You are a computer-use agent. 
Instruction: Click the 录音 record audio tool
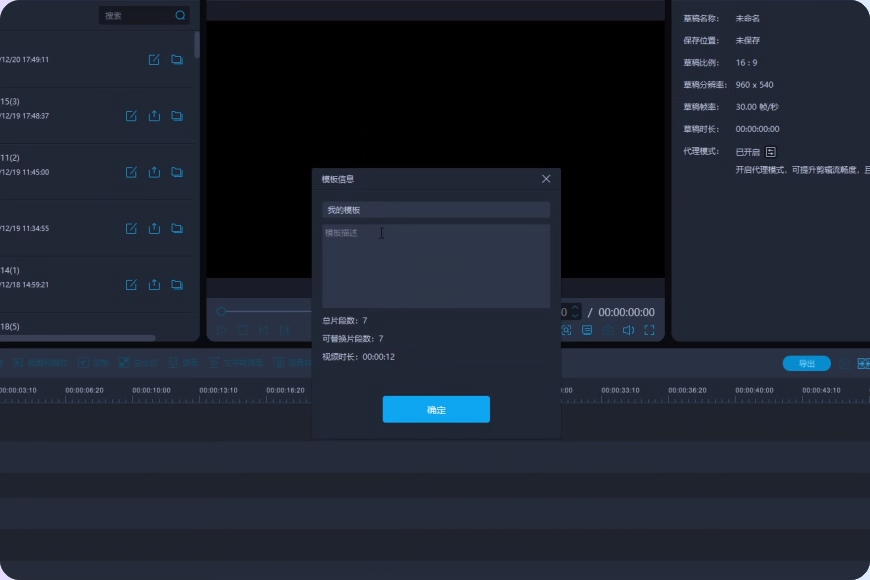(183, 363)
